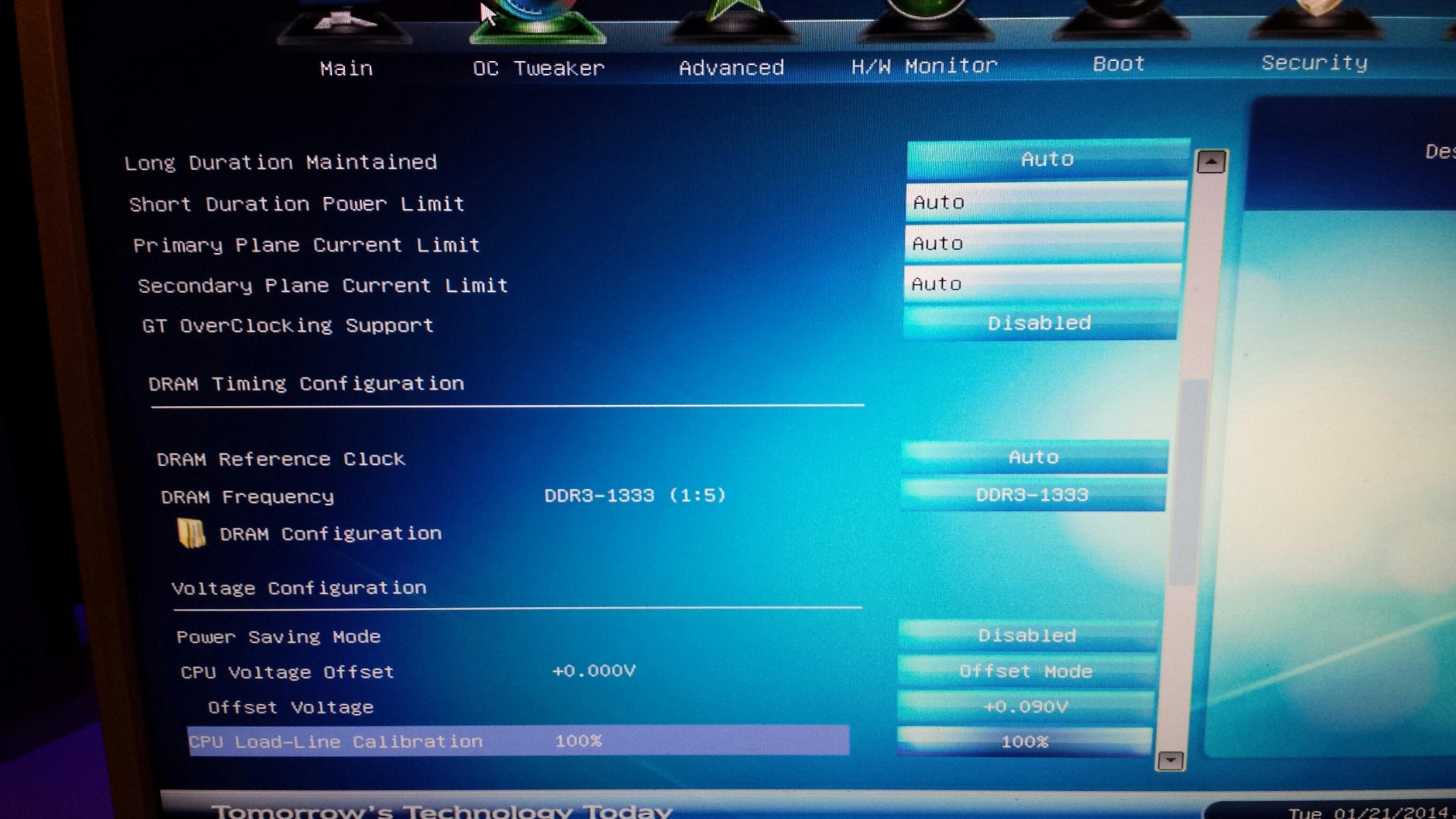Switch to the Advanced tab label
Viewport: 1456px width, 819px height.
pyautogui.click(x=732, y=68)
